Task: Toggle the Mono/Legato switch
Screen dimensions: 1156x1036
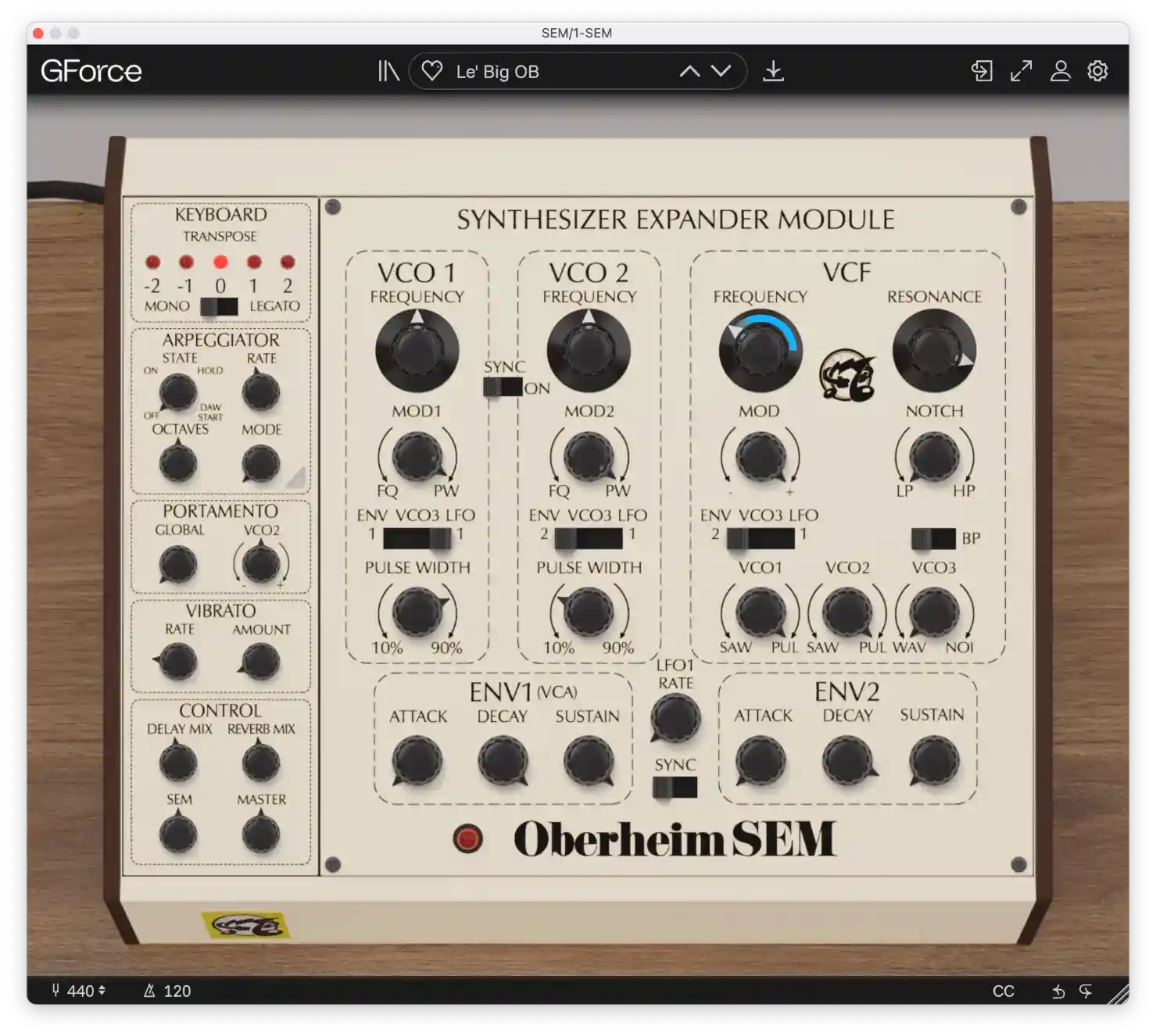Action: [219, 307]
